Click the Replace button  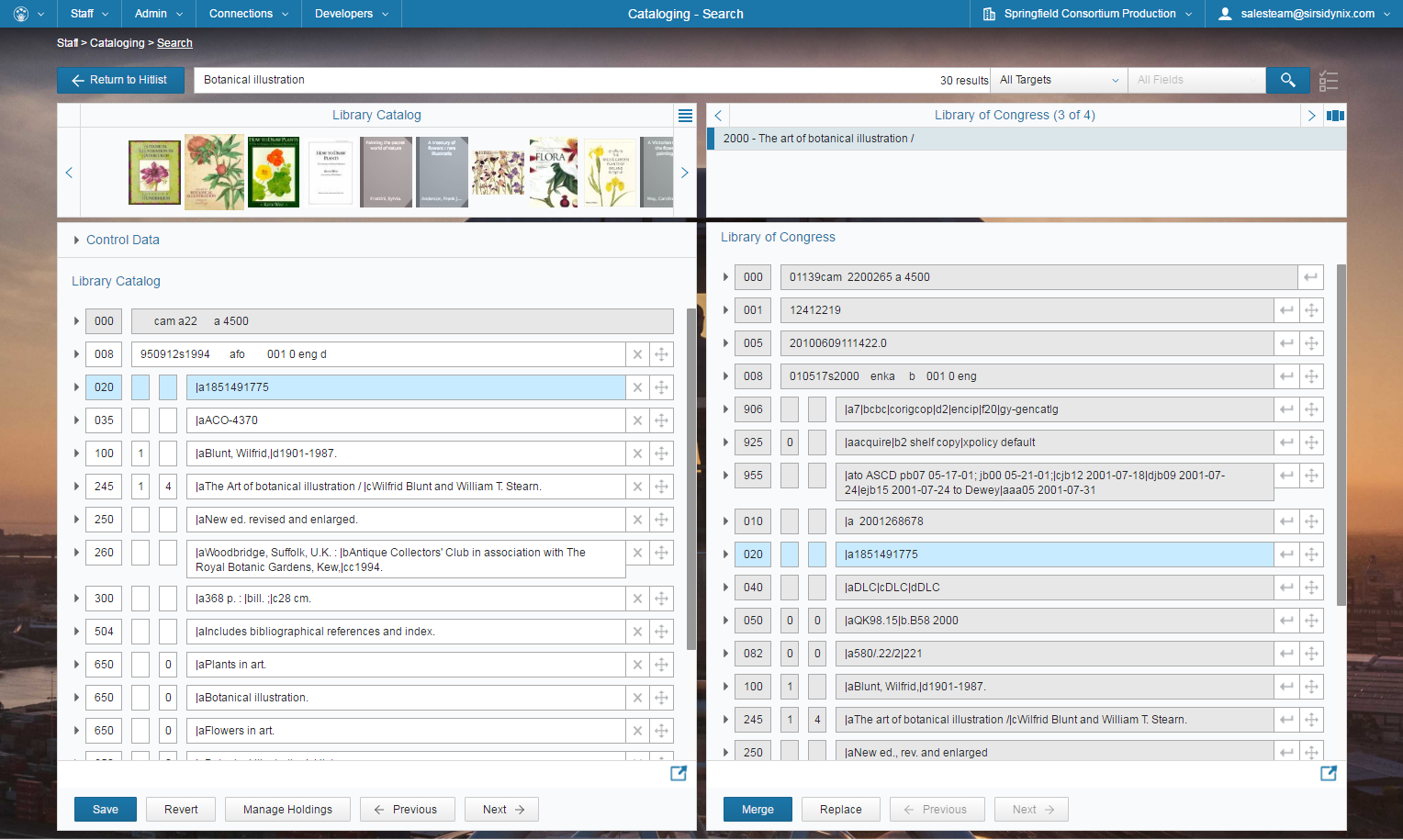(841, 810)
